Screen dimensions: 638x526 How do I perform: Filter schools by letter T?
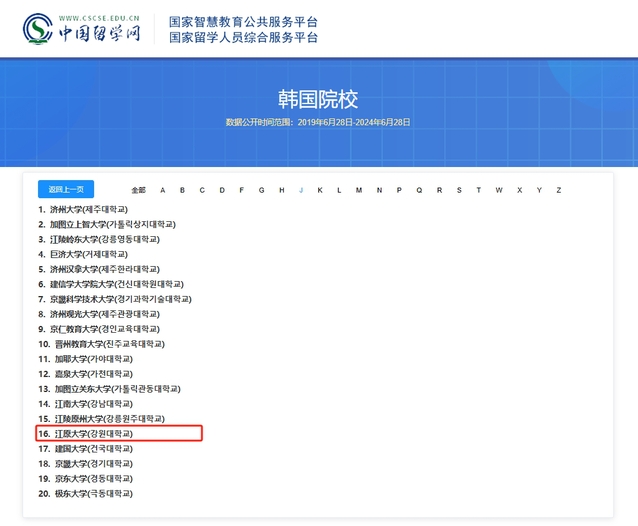tap(479, 190)
